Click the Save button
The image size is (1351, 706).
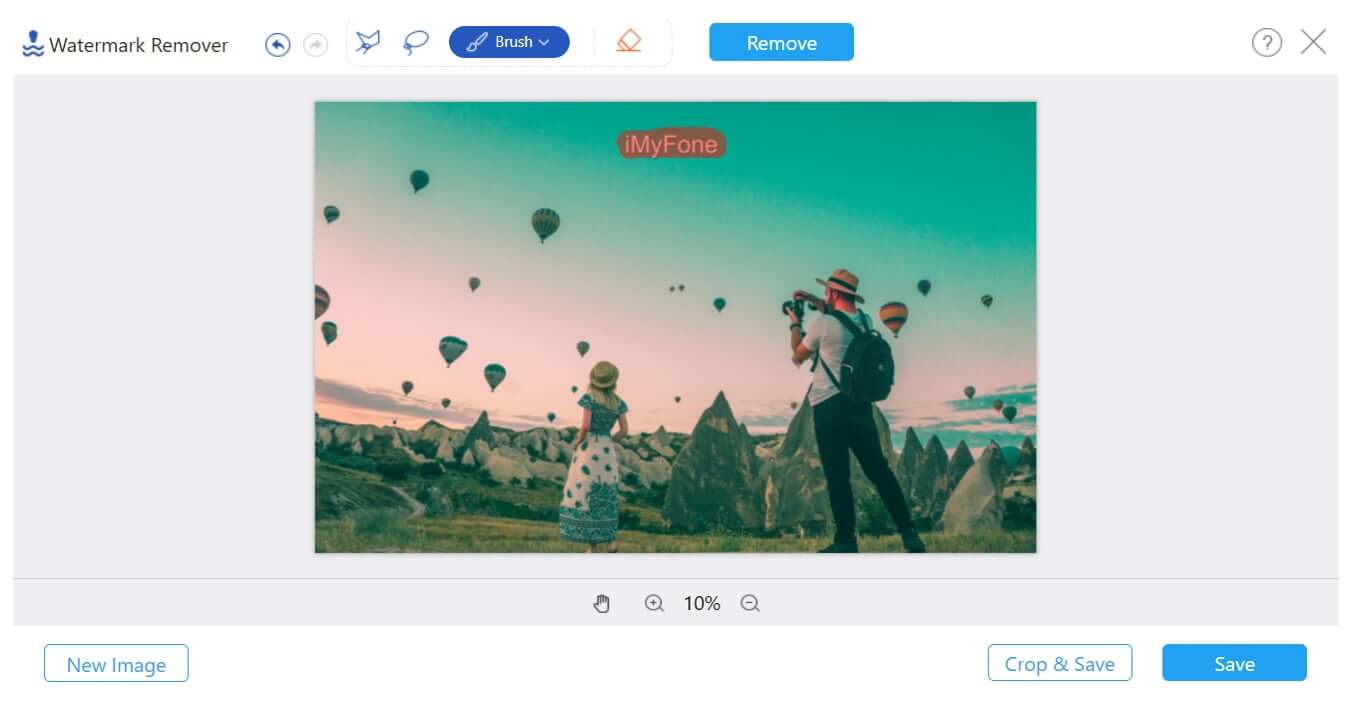(x=1234, y=663)
